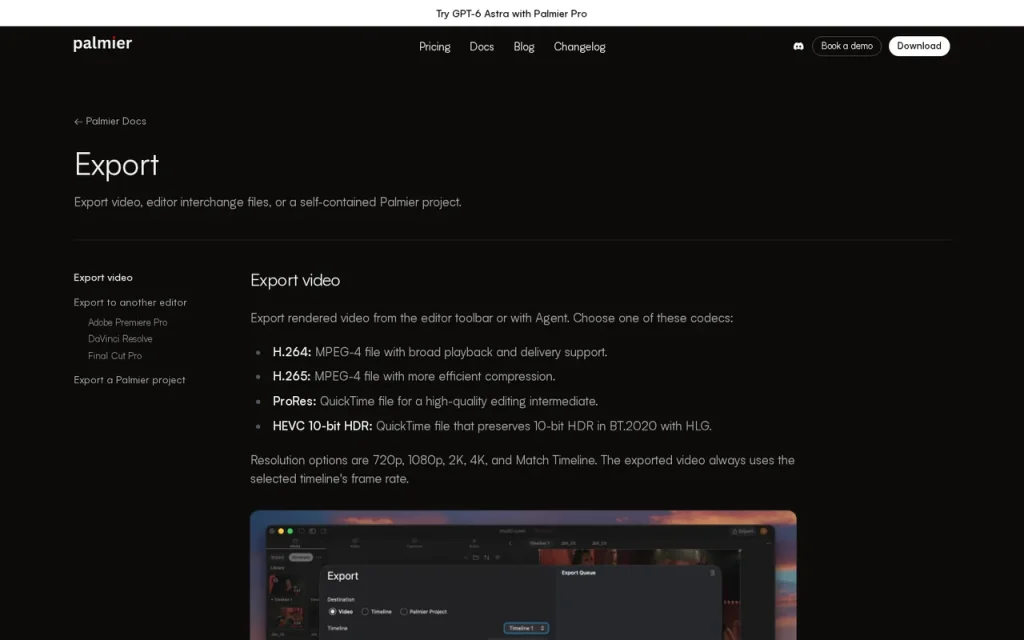The width and height of the screenshot is (1024, 640).
Task: Open the Blog nav item
Action: 524,46
